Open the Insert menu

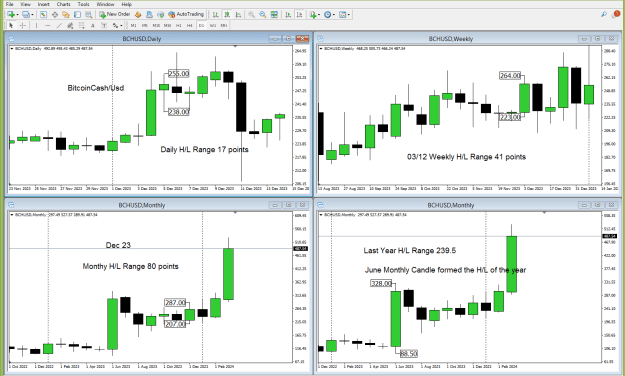click(x=43, y=4)
